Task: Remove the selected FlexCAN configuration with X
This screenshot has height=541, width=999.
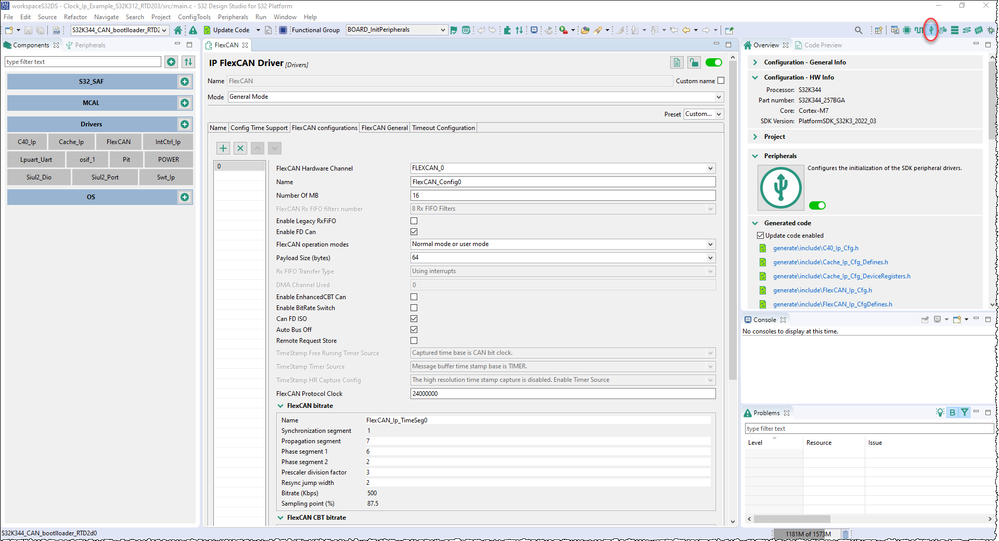Action: point(240,148)
